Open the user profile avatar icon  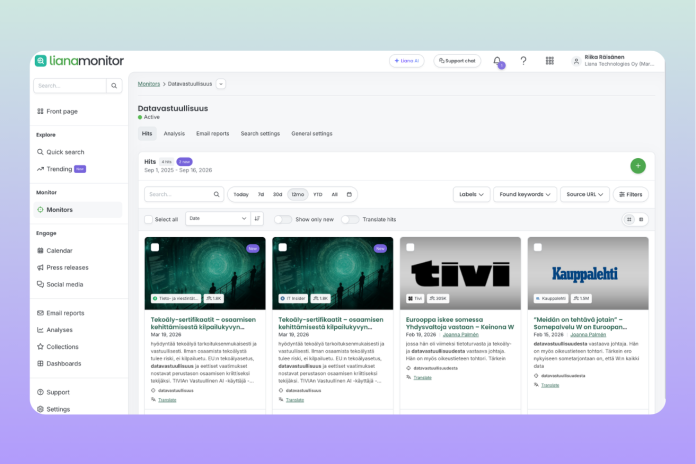[576, 61]
